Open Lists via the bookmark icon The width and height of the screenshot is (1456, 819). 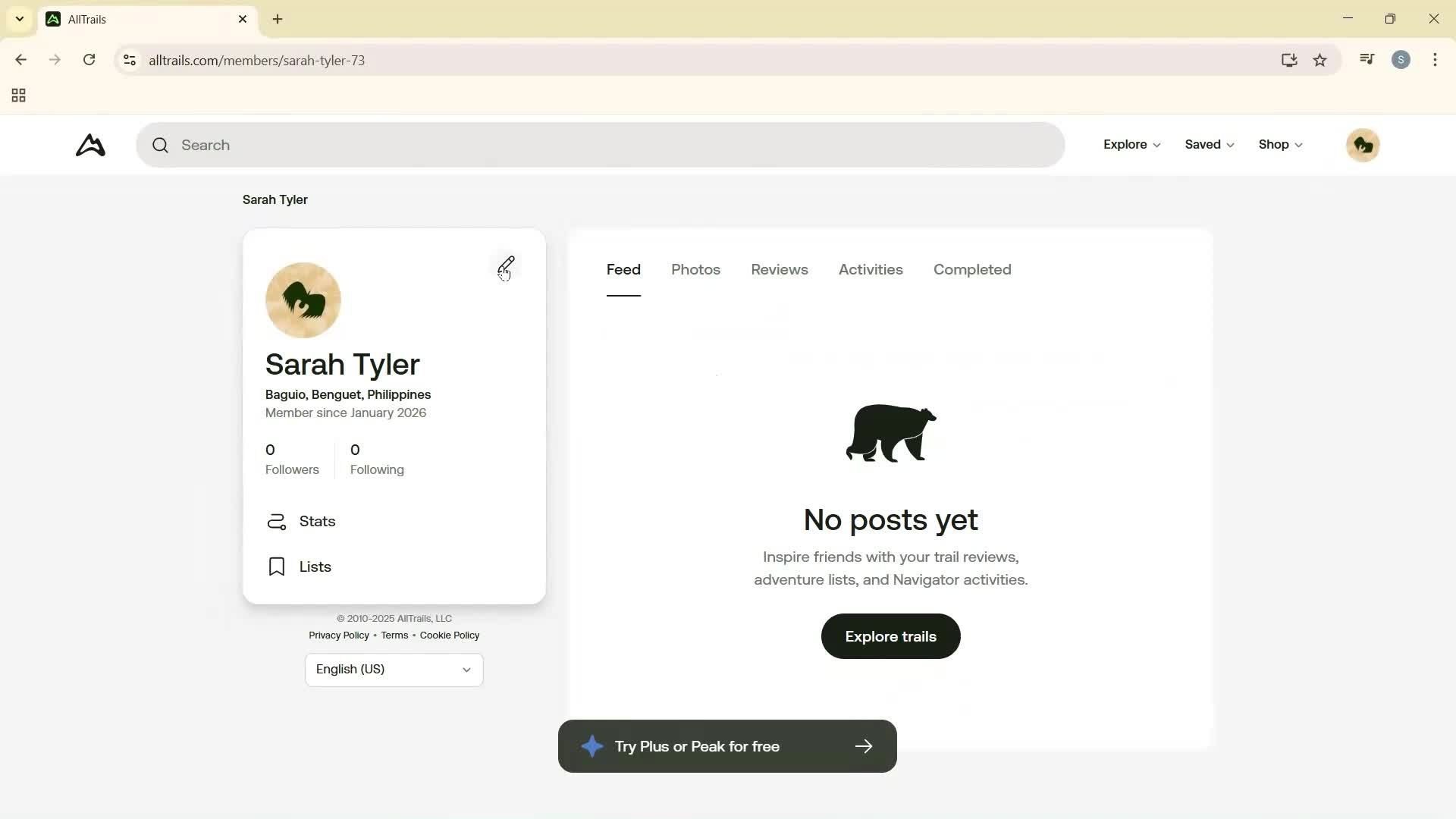tap(277, 566)
